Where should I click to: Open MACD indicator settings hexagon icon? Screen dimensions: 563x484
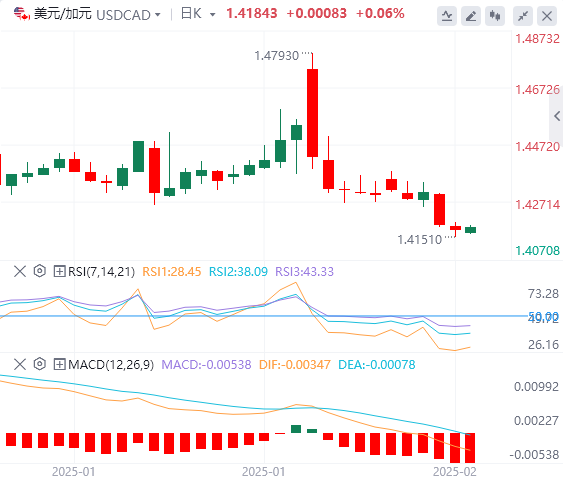coord(39,364)
